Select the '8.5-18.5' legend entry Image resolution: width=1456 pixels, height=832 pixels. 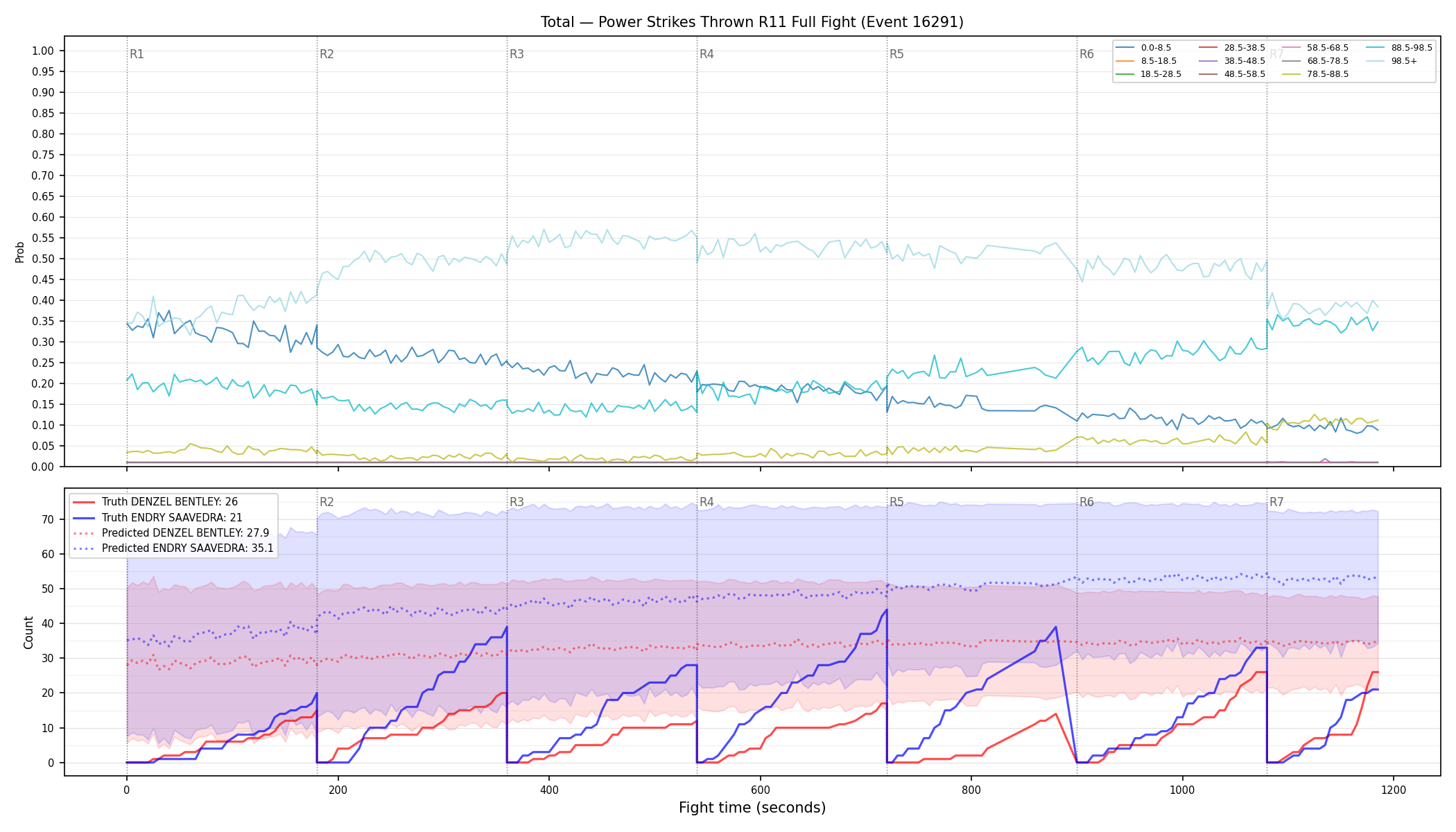pyautogui.click(x=1146, y=61)
